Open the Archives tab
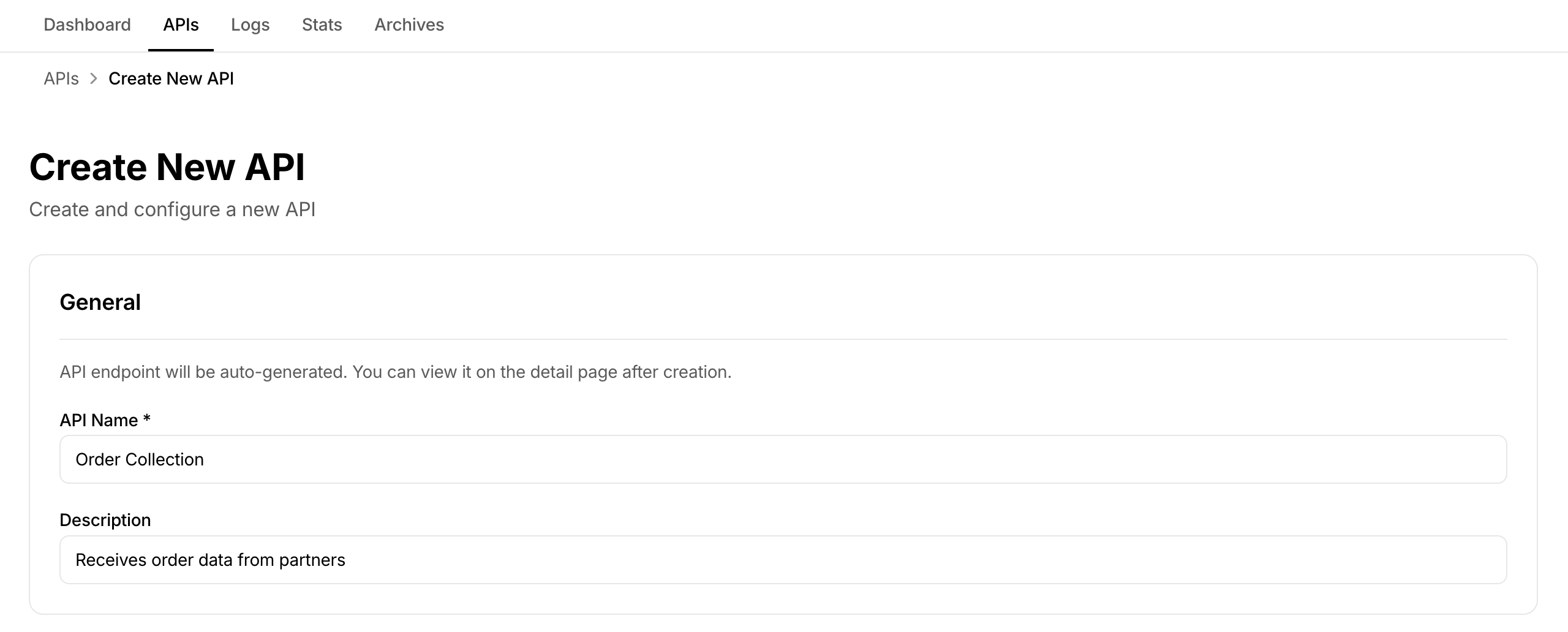This screenshot has height=632, width=1568. (x=409, y=24)
